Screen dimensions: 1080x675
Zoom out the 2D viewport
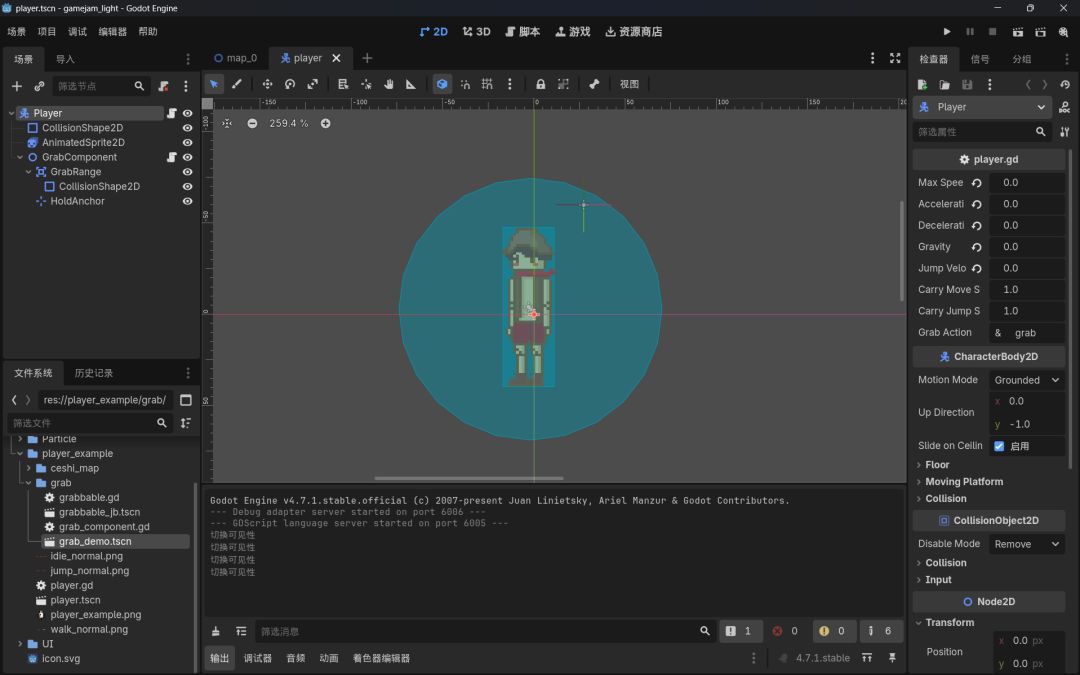click(252, 123)
